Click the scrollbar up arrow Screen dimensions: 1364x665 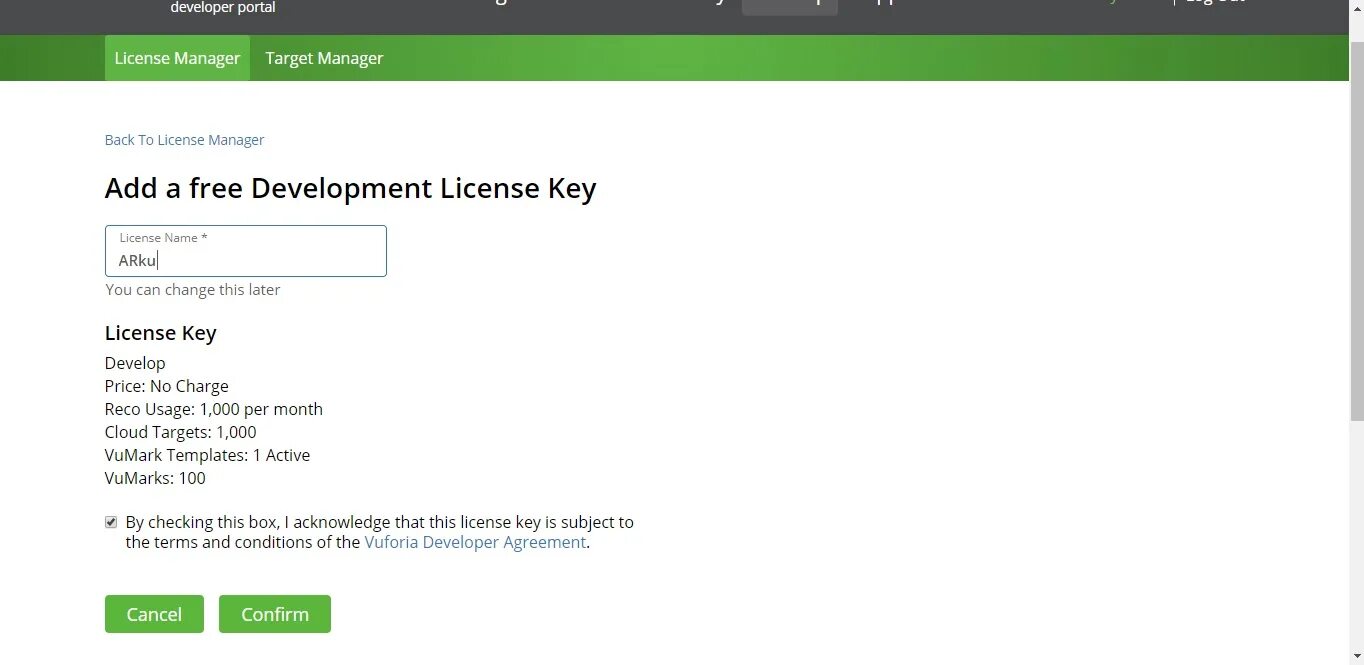pyautogui.click(x=1357, y=7)
